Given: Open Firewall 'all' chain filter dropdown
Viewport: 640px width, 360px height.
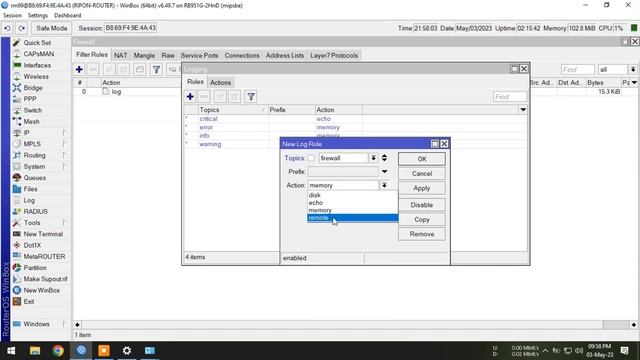Looking at the screenshot, I should [x=633, y=70].
